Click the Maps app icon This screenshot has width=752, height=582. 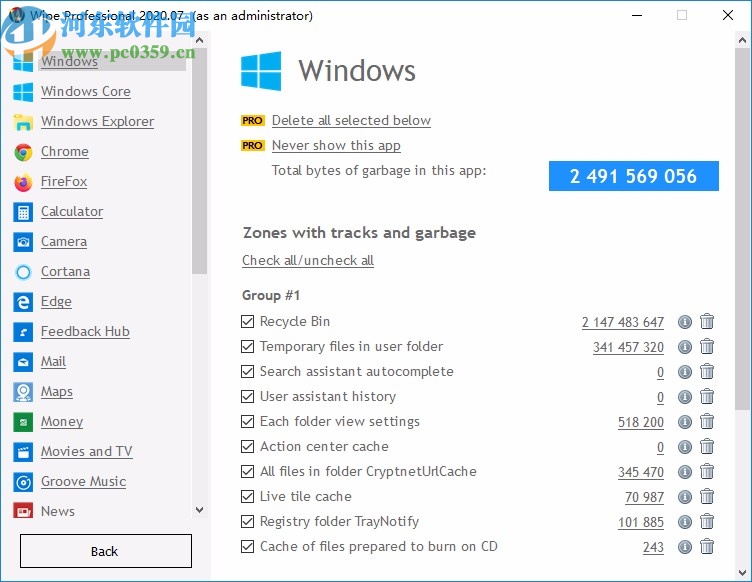23,392
